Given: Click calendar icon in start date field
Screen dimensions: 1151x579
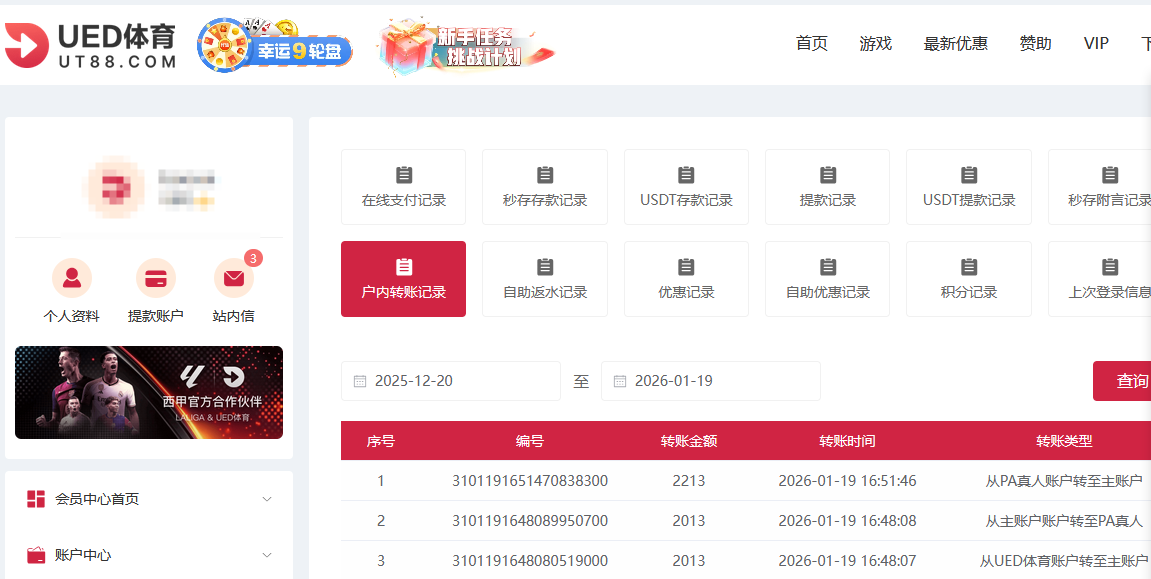Looking at the screenshot, I should tap(360, 381).
